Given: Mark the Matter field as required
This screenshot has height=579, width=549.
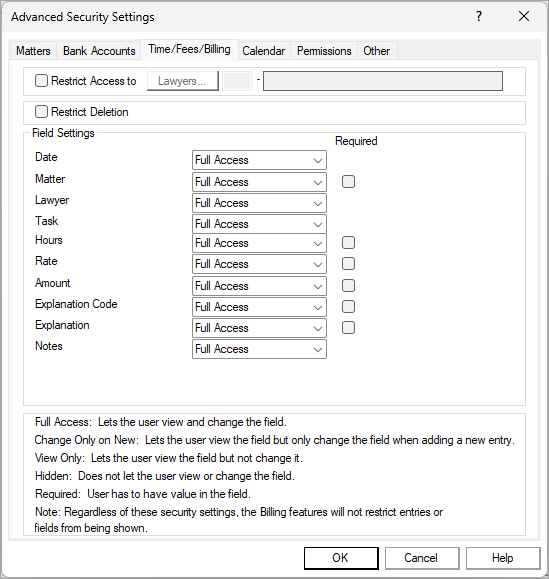Looking at the screenshot, I should 348,182.
